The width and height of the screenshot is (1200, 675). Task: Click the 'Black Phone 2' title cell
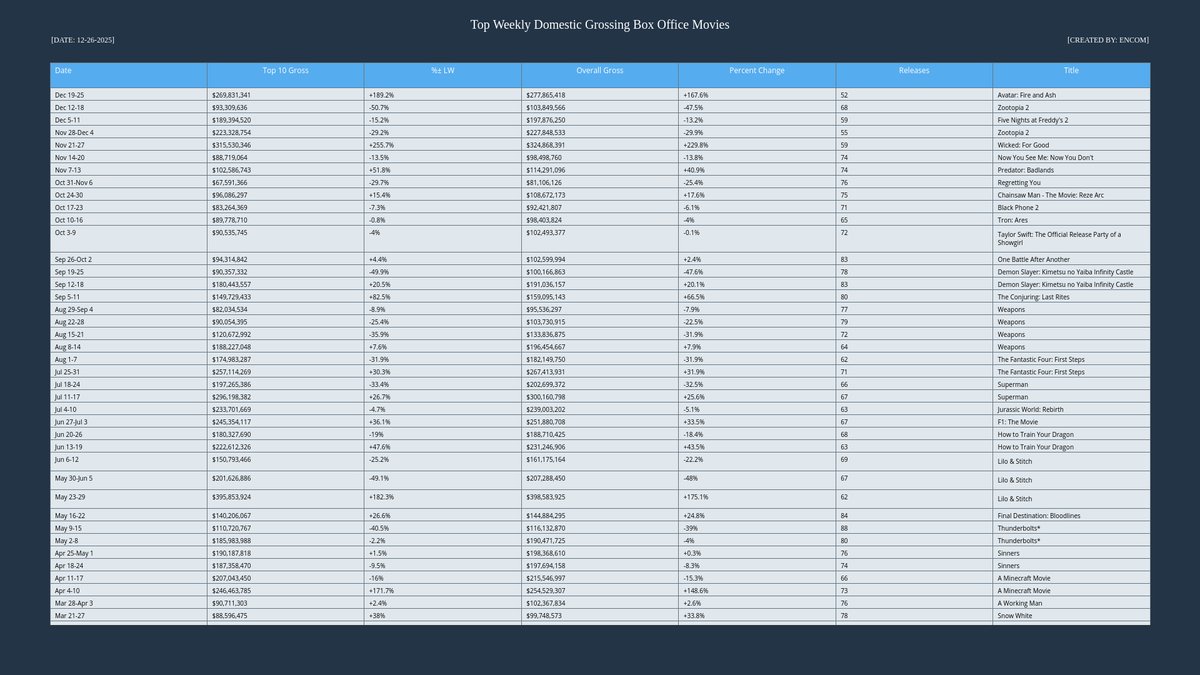(x=1071, y=207)
